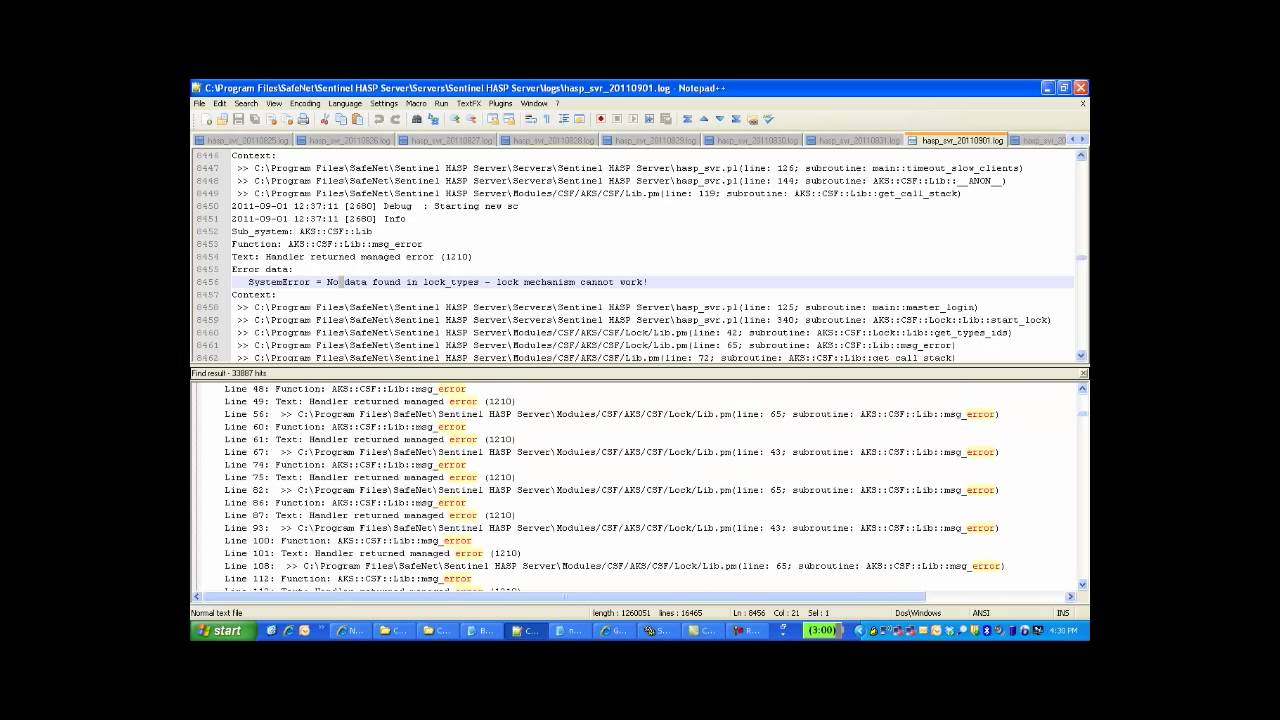Screen dimensions: 1280x720
Task: Toggle Word Wrap in the toolbar
Action: click(x=531, y=119)
